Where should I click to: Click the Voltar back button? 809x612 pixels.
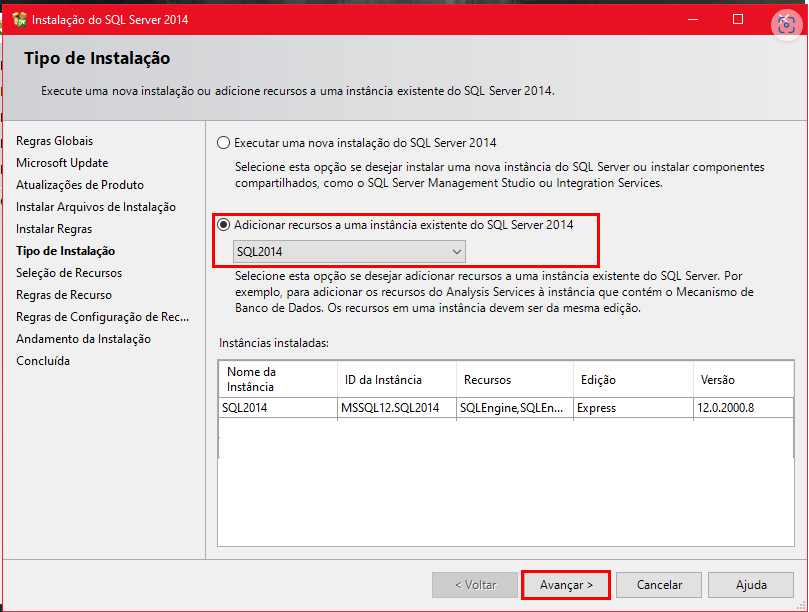(475, 585)
